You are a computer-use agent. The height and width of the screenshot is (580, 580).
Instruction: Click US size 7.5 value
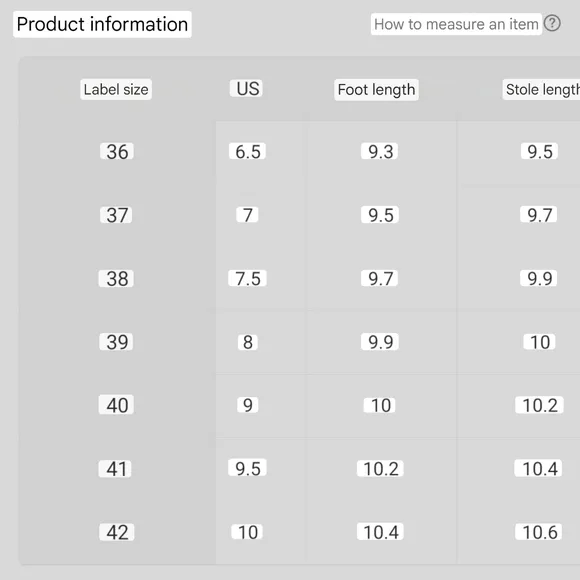click(x=247, y=279)
